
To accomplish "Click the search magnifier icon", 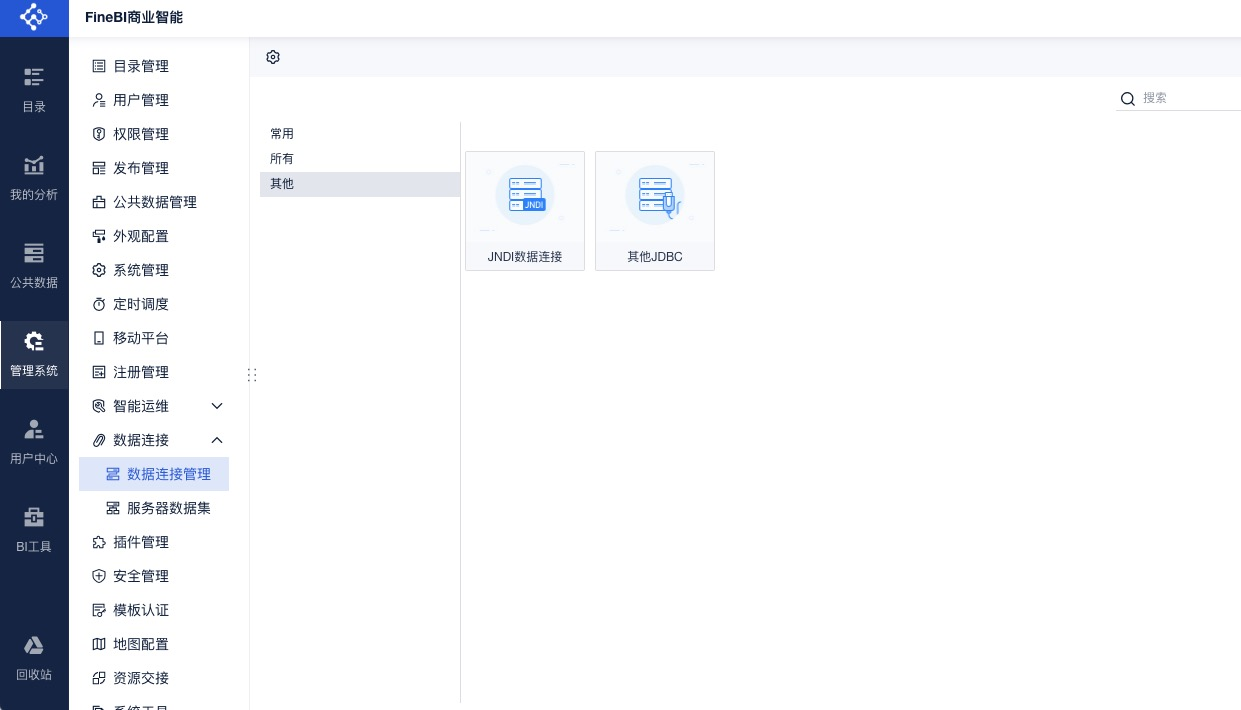I will [x=1128, y=98].
